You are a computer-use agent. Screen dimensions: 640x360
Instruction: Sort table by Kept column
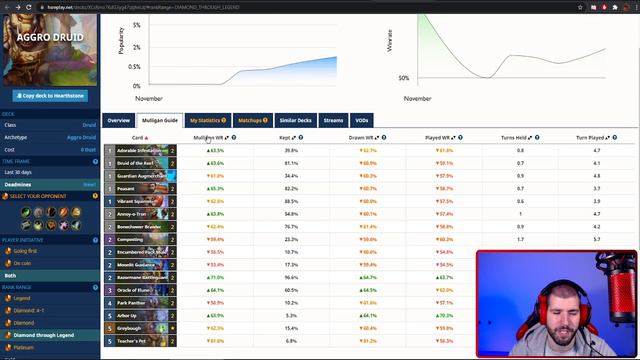tap(287, 138)
